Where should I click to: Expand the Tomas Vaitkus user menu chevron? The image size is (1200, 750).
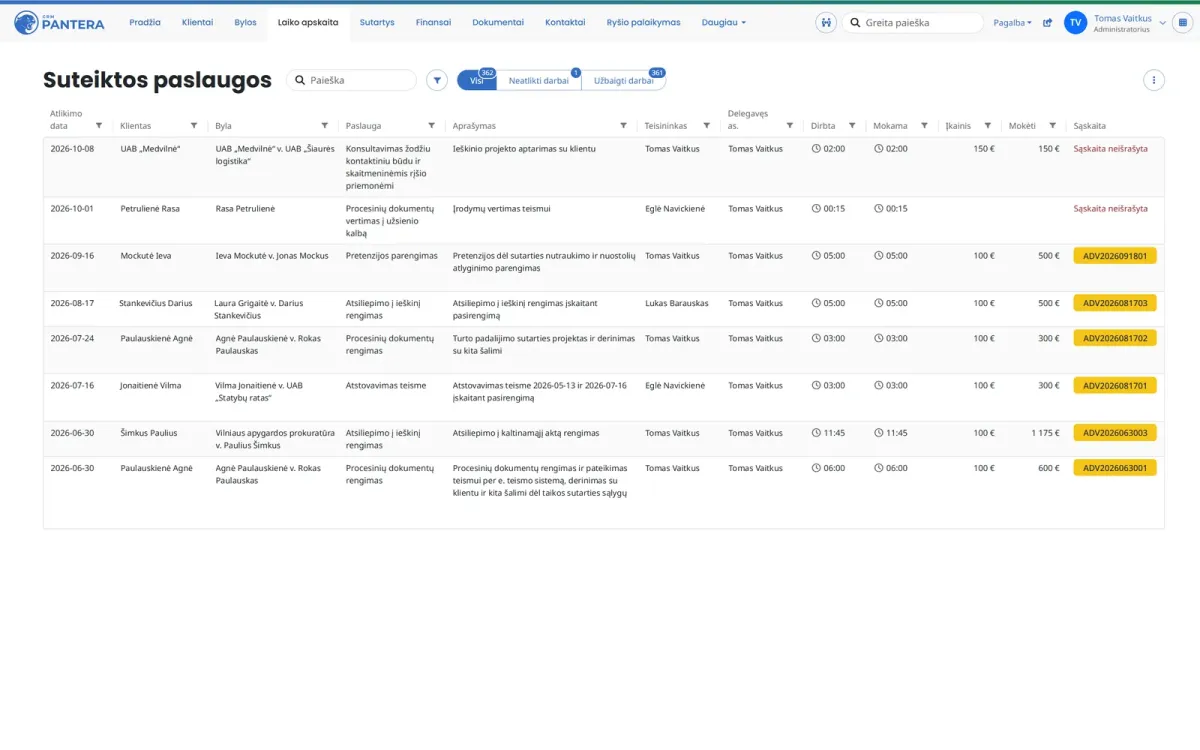[1163, 23]
